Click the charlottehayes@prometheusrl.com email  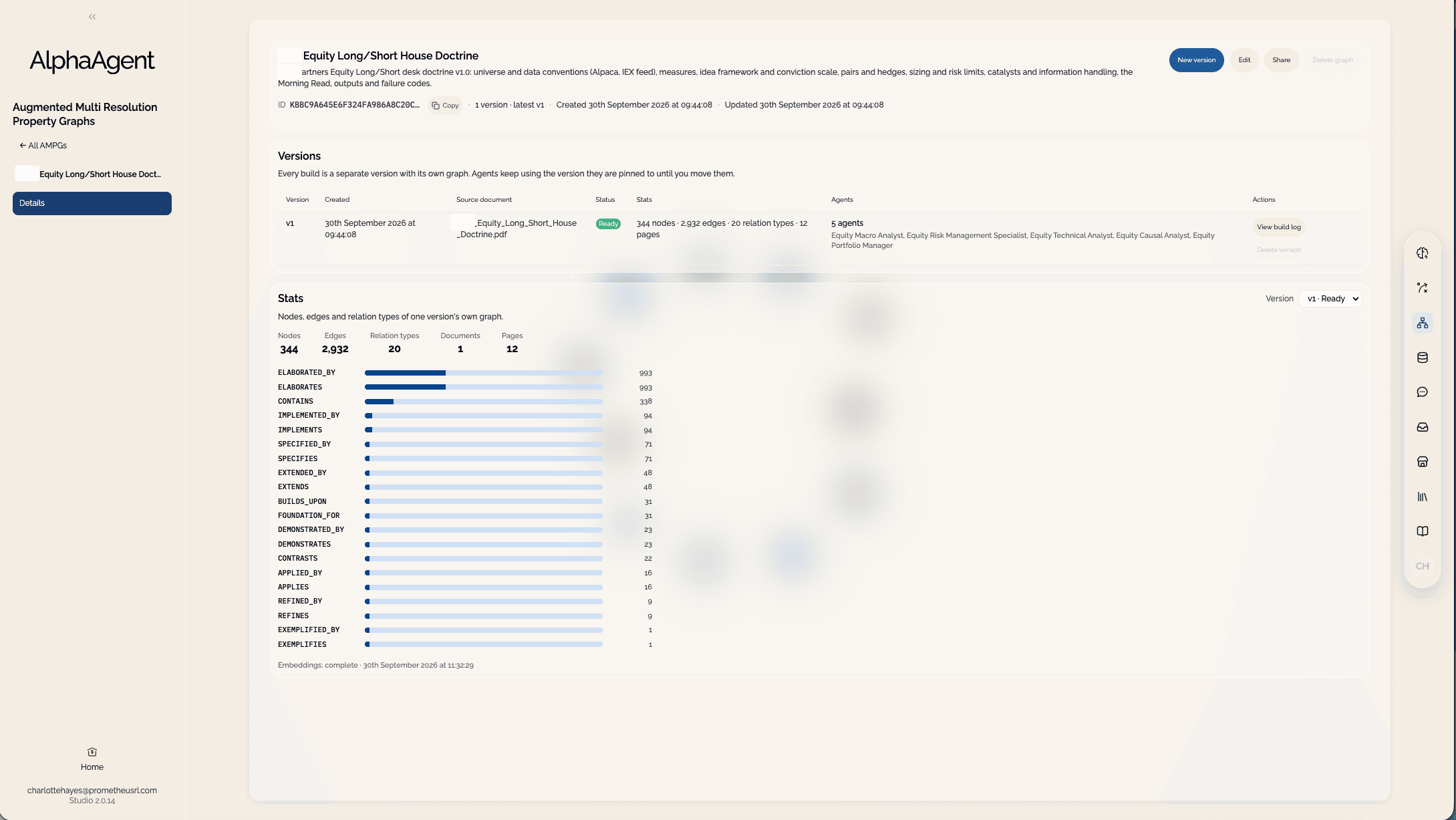pos(92,791)
